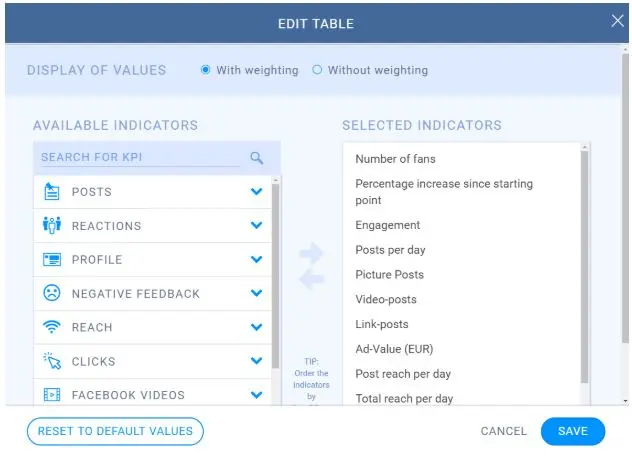This screenshot has height=465, width=632.
Task: Select the Without weighting radio option
Action: click(318, 70)
